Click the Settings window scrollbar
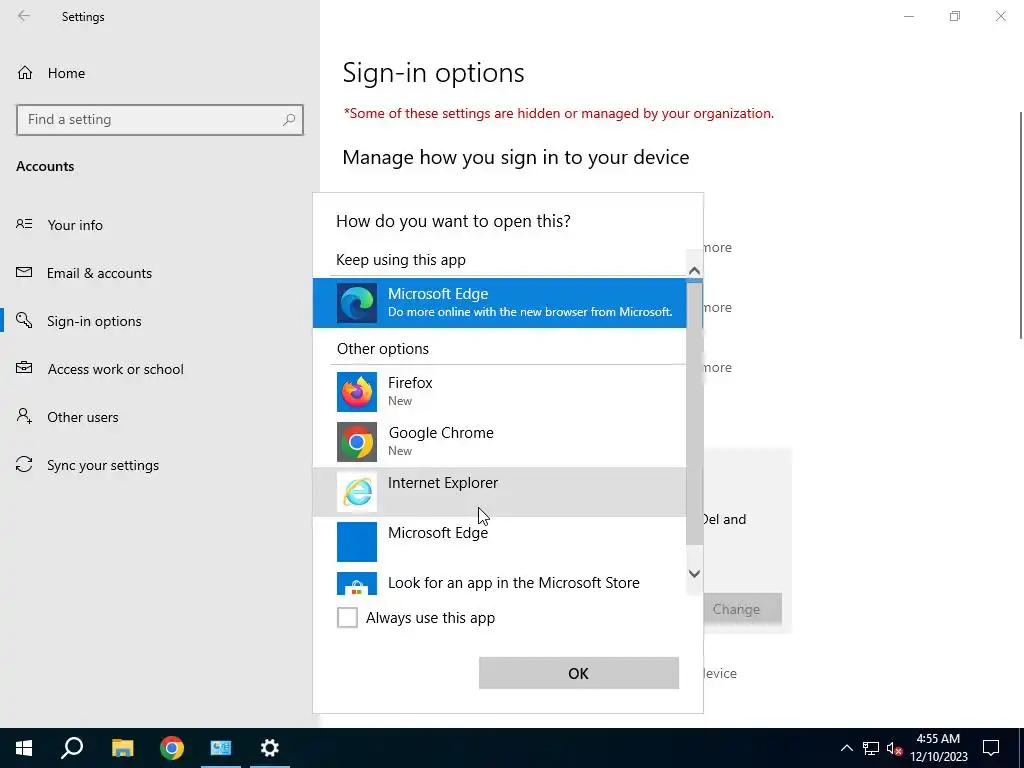The height and width of the screenshot is (768, 1024). coord(1021,225)
